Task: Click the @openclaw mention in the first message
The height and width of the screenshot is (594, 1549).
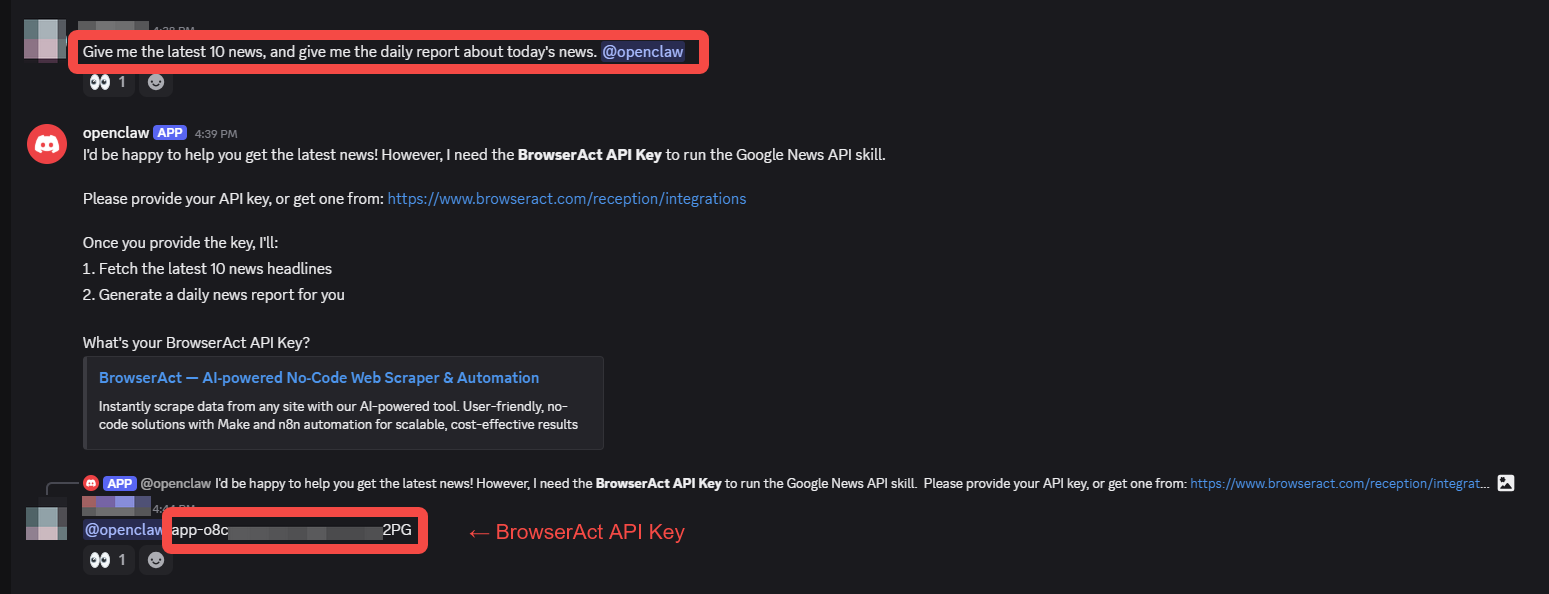Action: (642, 52)
